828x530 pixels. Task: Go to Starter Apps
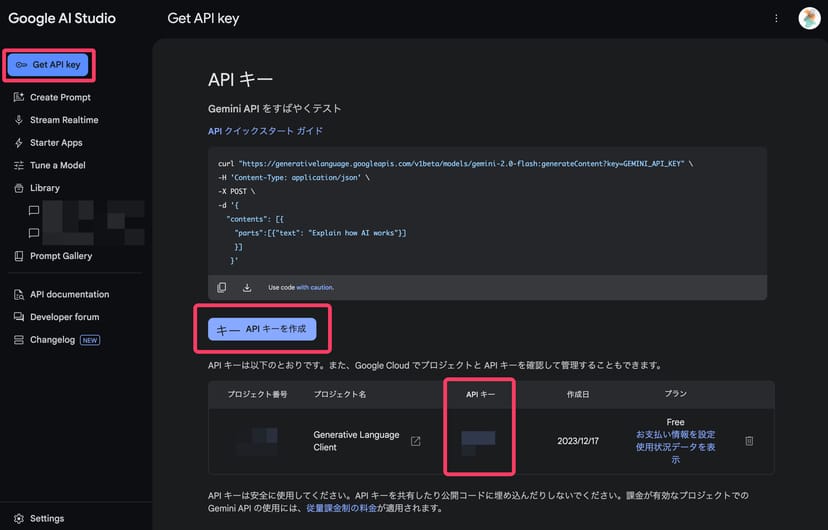(x=56, y=143)
